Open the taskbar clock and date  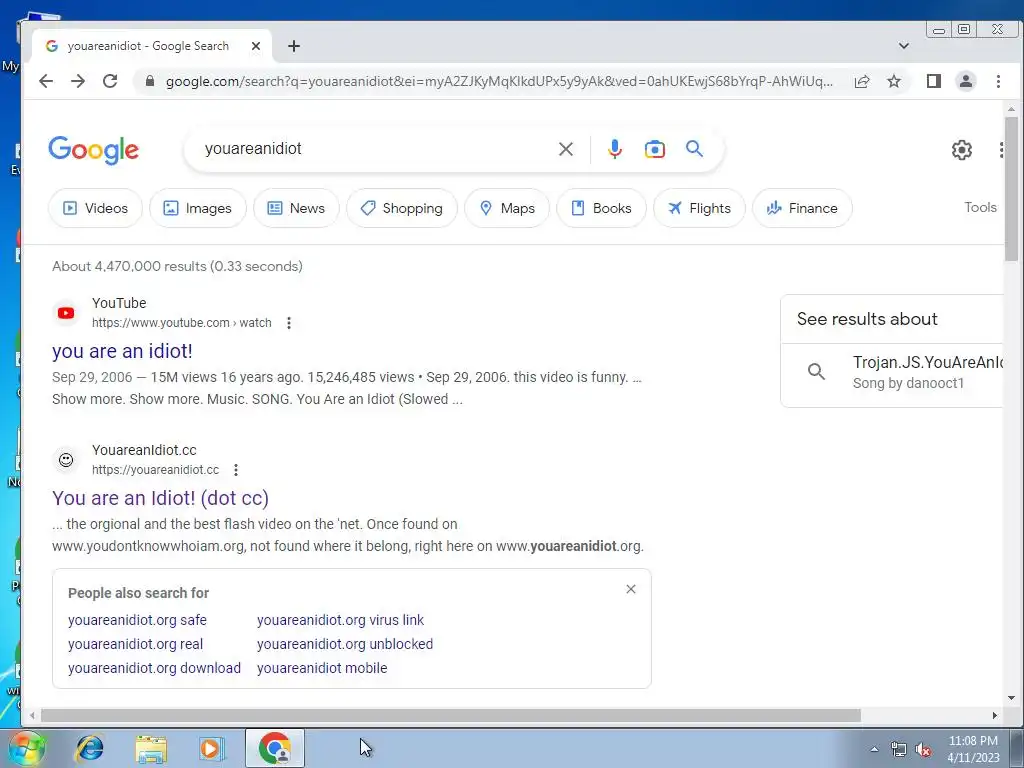click(x=973, y=749)
